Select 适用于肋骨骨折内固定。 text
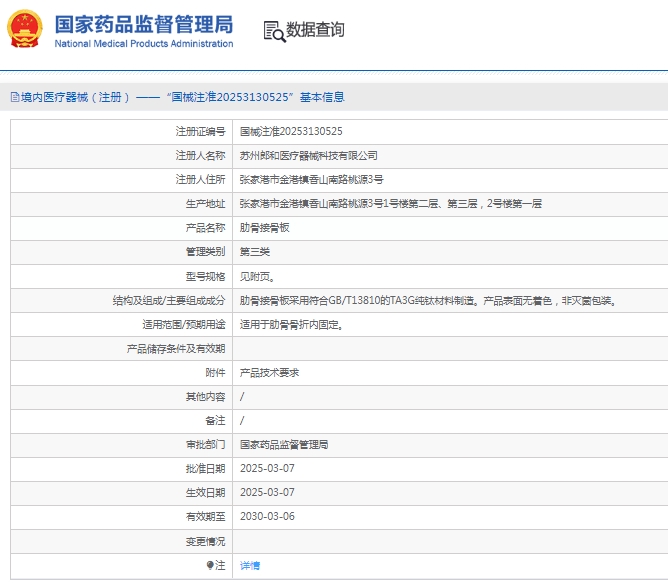The height and width of the screenshot is (588, 668). 291,325
